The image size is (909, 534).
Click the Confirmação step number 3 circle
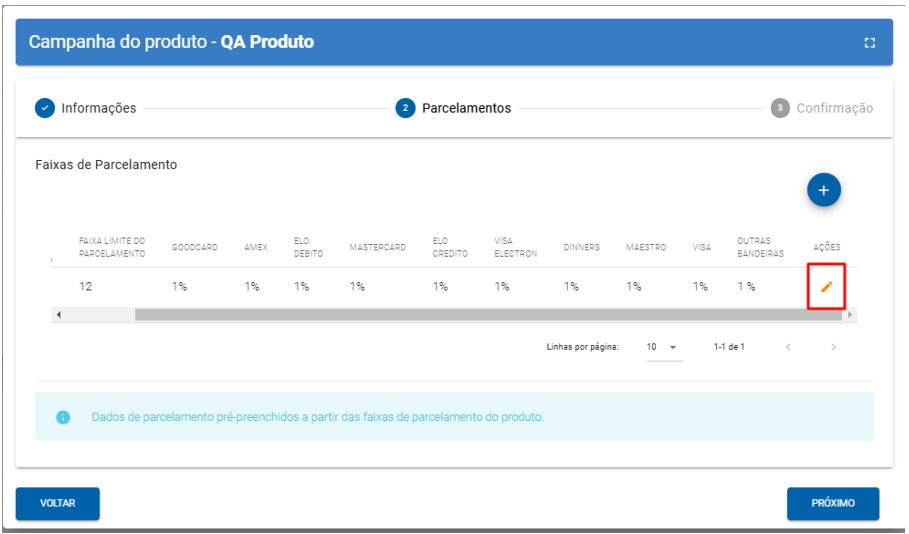(x=780, y=108)
